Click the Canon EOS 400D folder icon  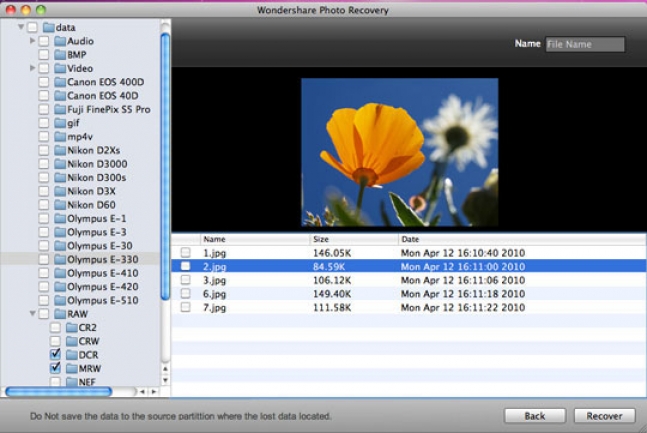point(60,82)
